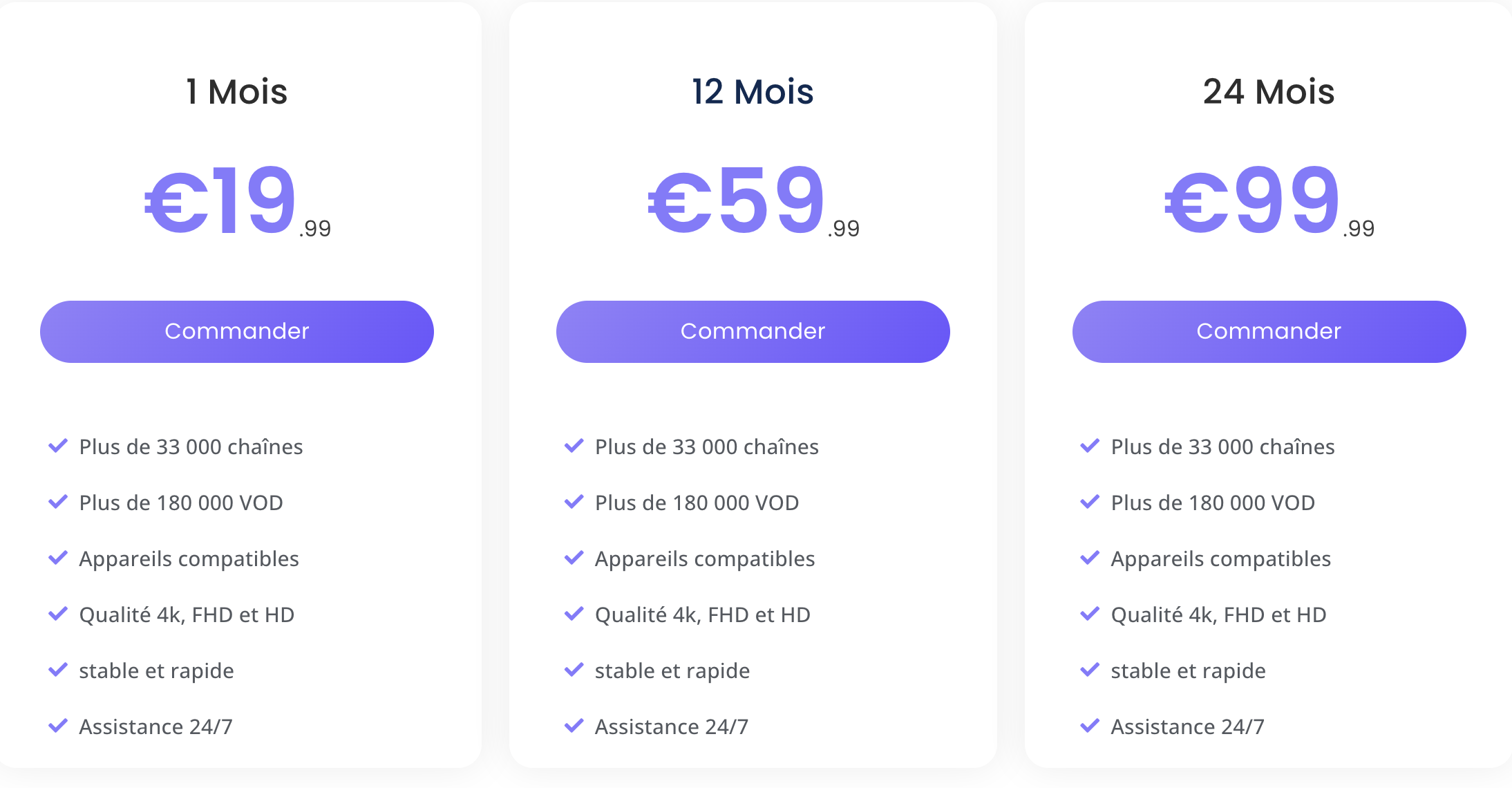Screen dimensions: 1512x788
Task: Click Appareils compatibles checkmark in 24 Mois card
Action: pyautogui.click(x=1090, y=558)
